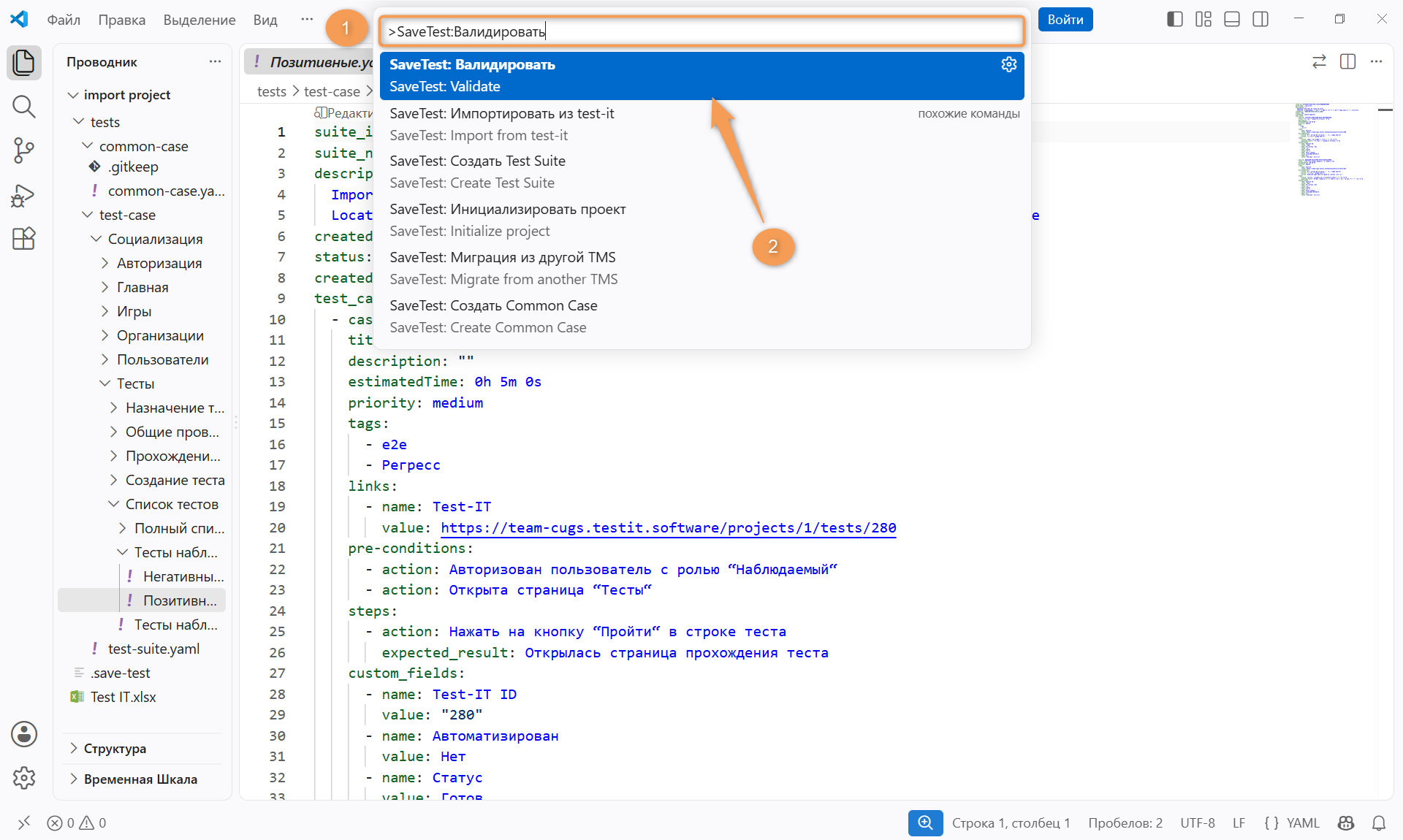Open remote window indicator in status bar
Image resolution: width=1403 pixels, height=840 pixels.
coord(24,823)
